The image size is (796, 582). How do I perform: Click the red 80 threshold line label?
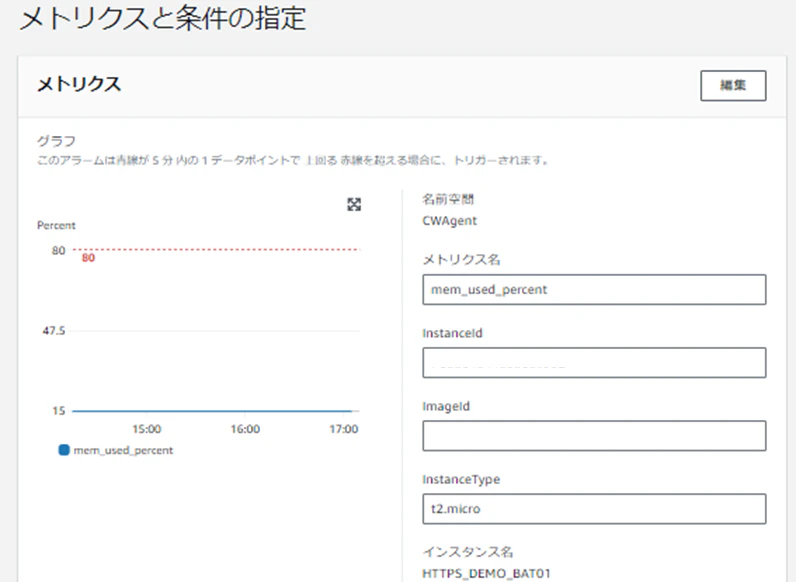click(88, 258)
